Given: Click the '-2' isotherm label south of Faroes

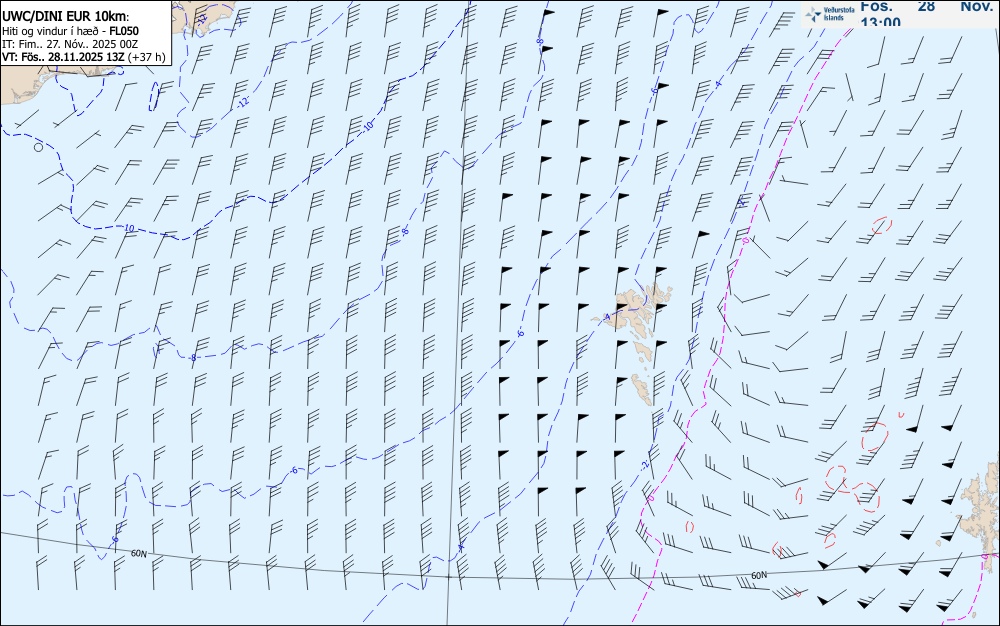Looking at the screenshot, I should coord(645,465).
